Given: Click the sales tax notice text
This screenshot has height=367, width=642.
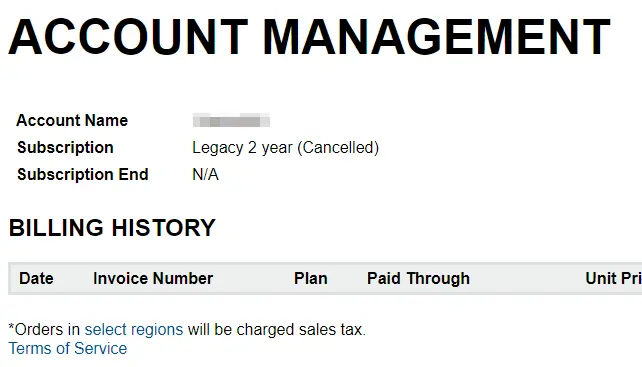Looking at the screenshot, I should (x=187, y=329).
